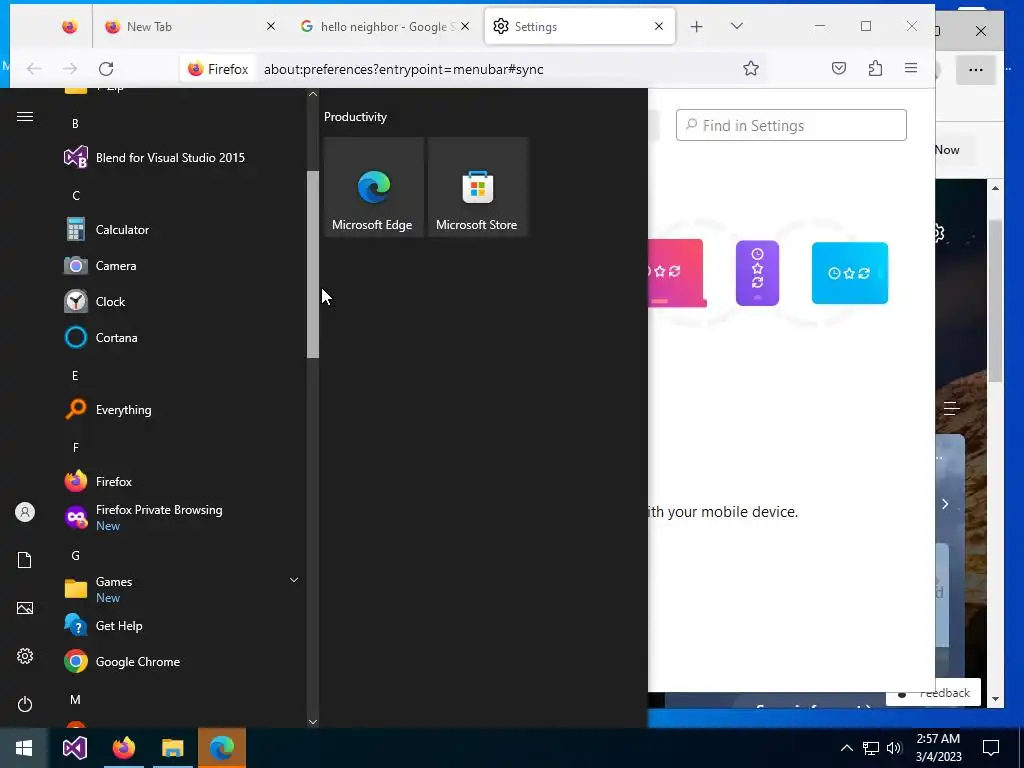Viewport: 1024px width, 768px height.
Task: Open page settings gear in Edge window
Action: (940, 232)
